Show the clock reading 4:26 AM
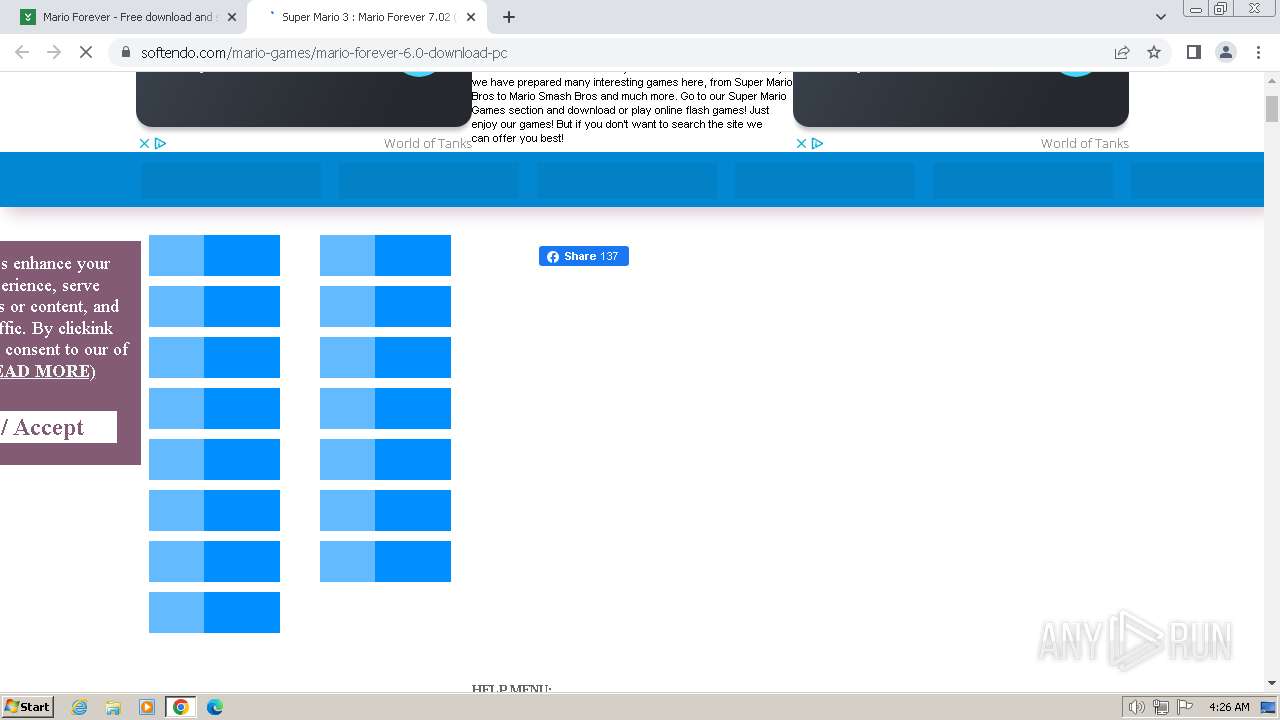Viewport: 1280px width, 720px height. pyautogui.click(x=1229, y=707)
